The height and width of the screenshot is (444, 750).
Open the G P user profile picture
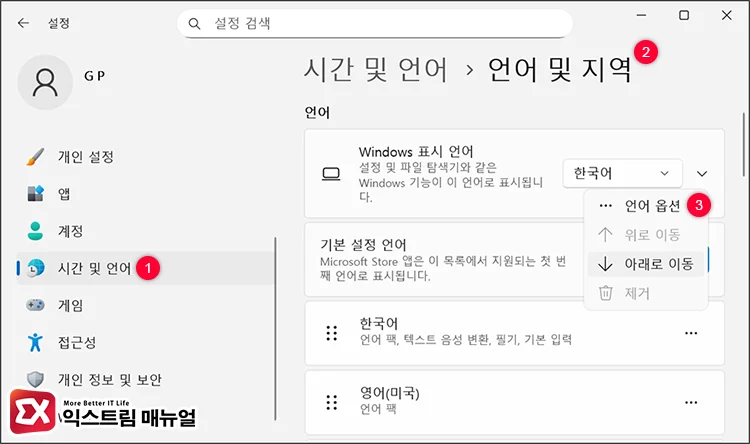pyautogui.click(x=45, y=82)
